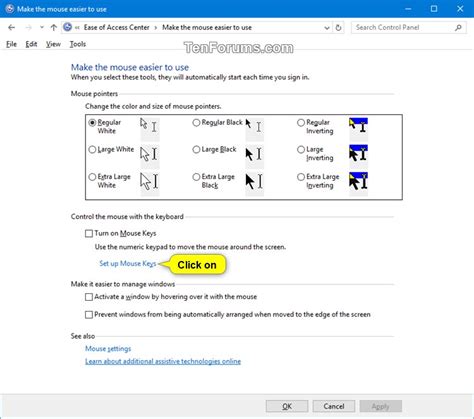474x419 pixels.
Task: Click 'Make the mouse easier to use' heading
Action: (130, 67)
